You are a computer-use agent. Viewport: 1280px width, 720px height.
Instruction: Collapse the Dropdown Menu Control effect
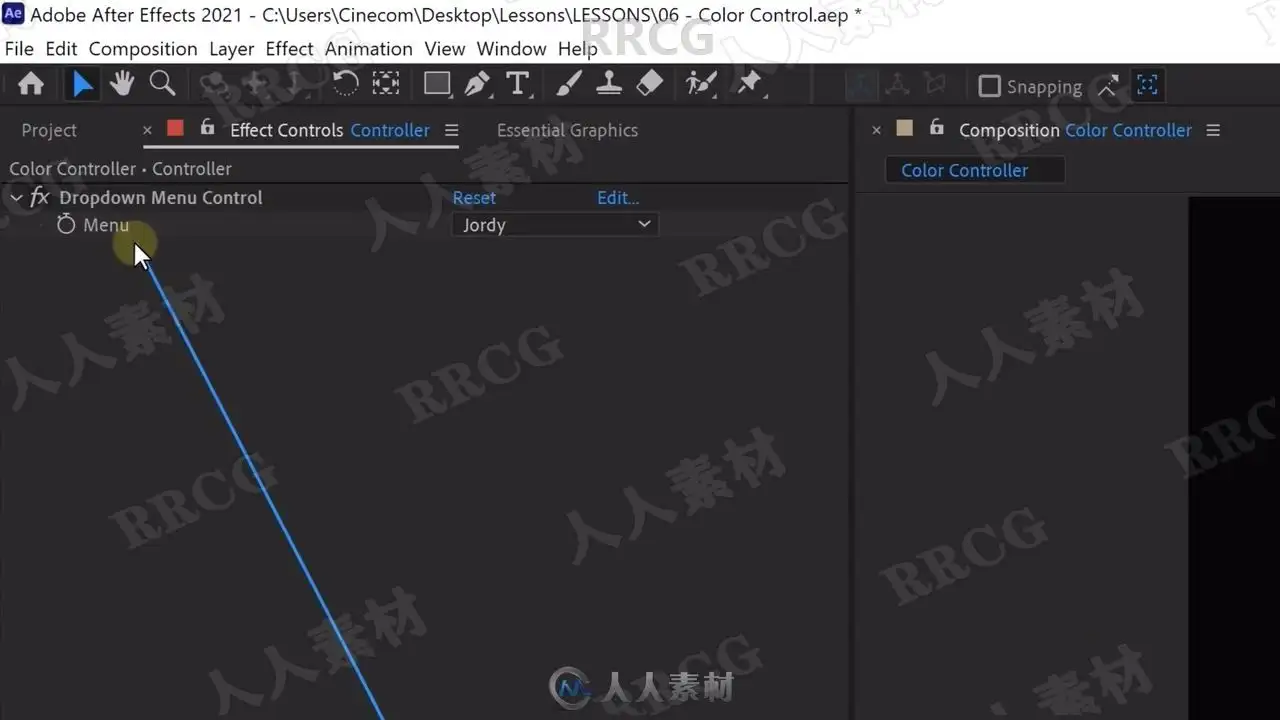click(16, 198)
